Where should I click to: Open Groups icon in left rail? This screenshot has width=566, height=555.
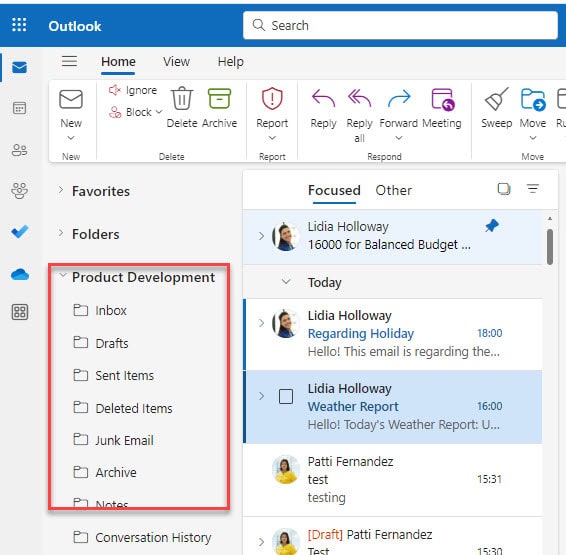[19, 191]
